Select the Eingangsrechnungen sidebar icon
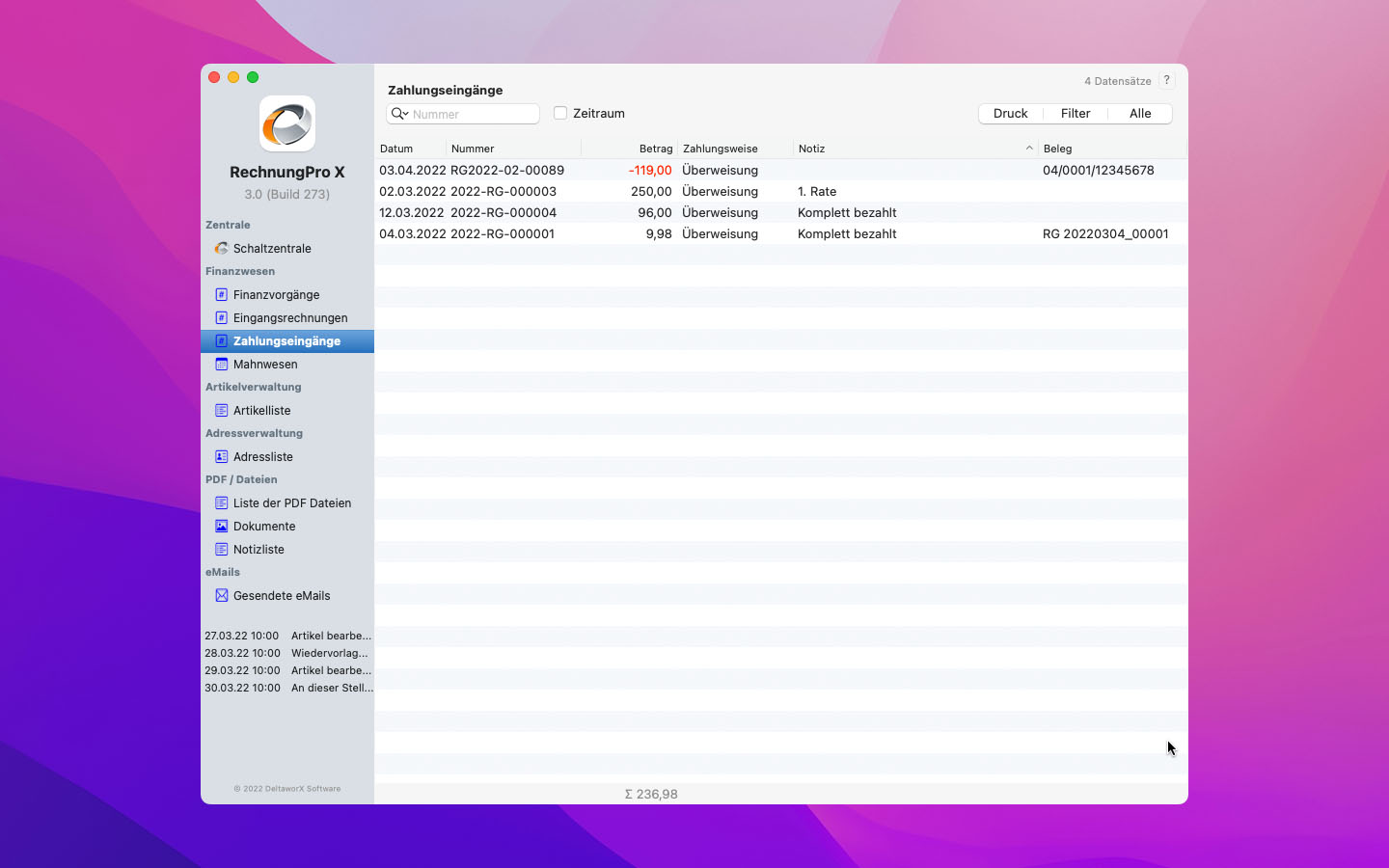Image resolution: width=1389 pixels, height=868 pixels. tap(221, 317)
